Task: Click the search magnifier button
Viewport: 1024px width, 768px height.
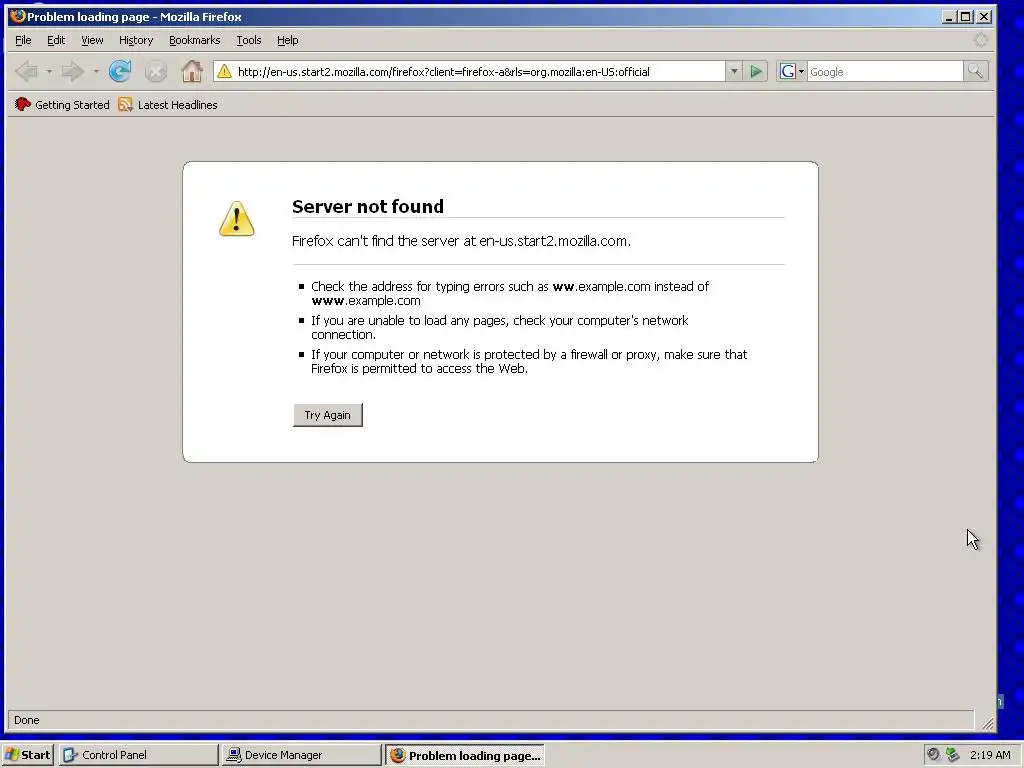Action: pyautogui.click(x=975, y=71)
